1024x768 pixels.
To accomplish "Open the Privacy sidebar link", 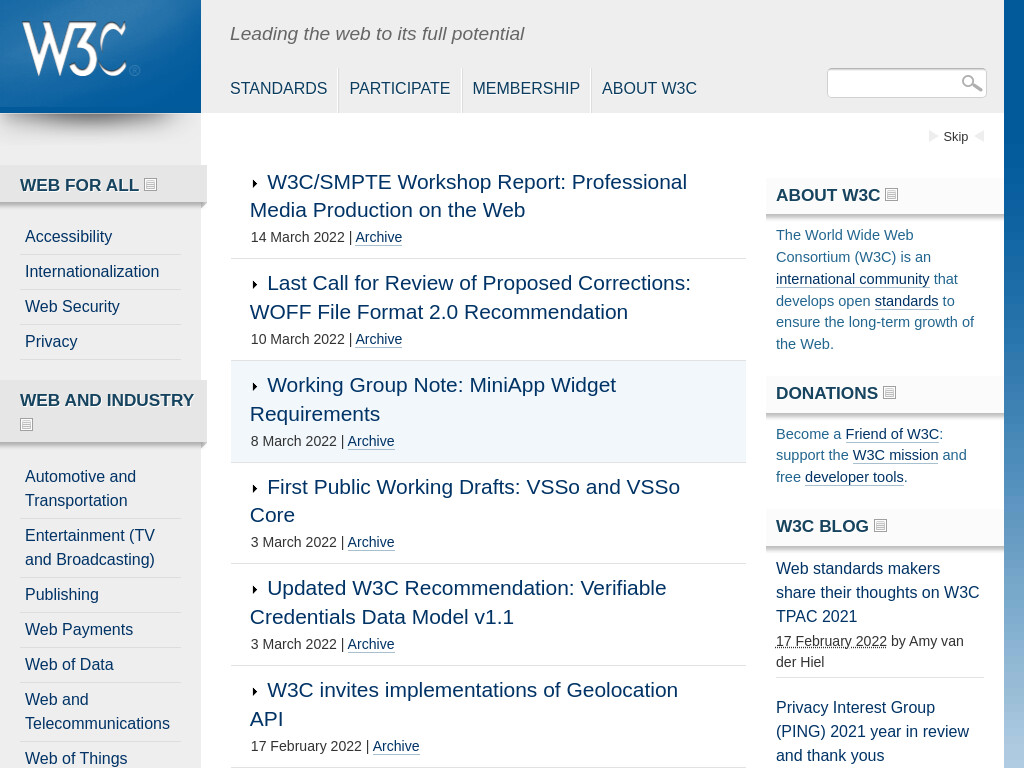I will click(x=51, y=341).
